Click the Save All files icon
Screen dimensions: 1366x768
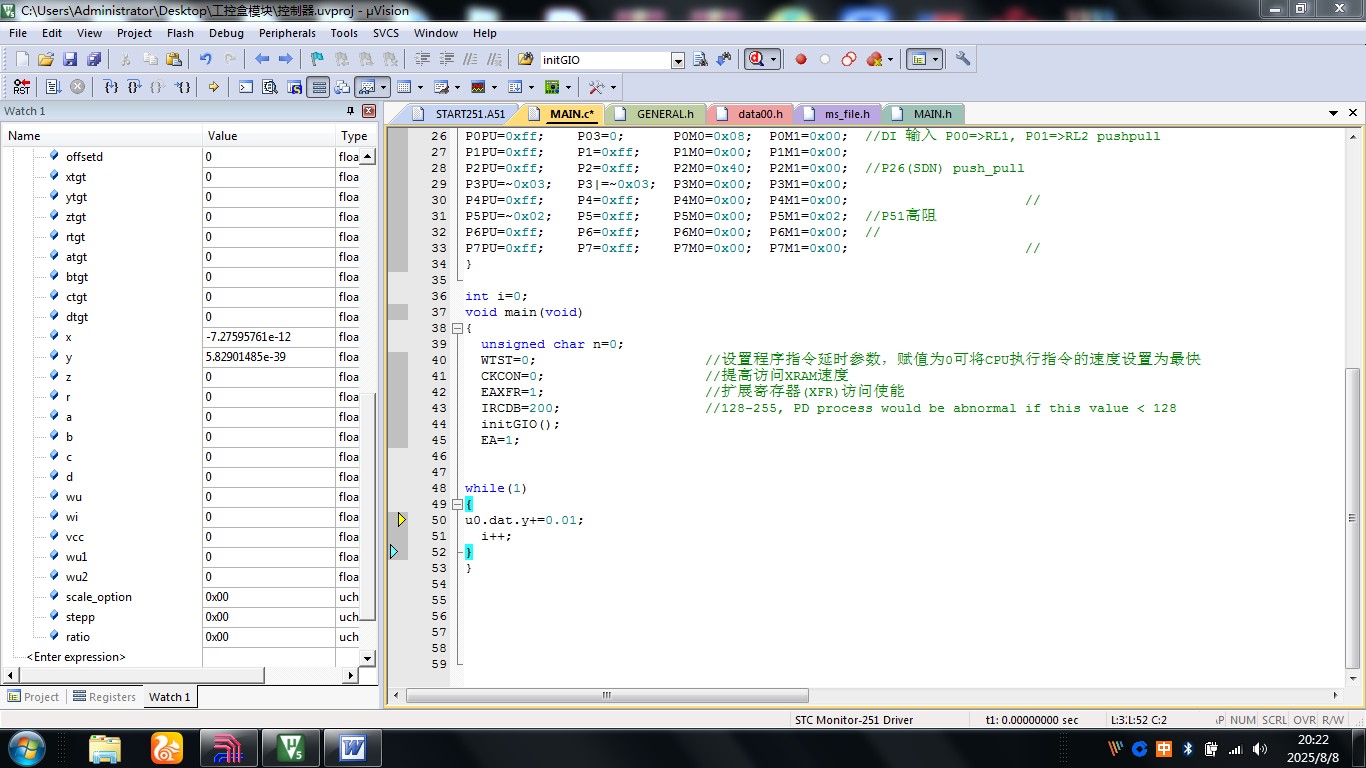click(93, 59)
